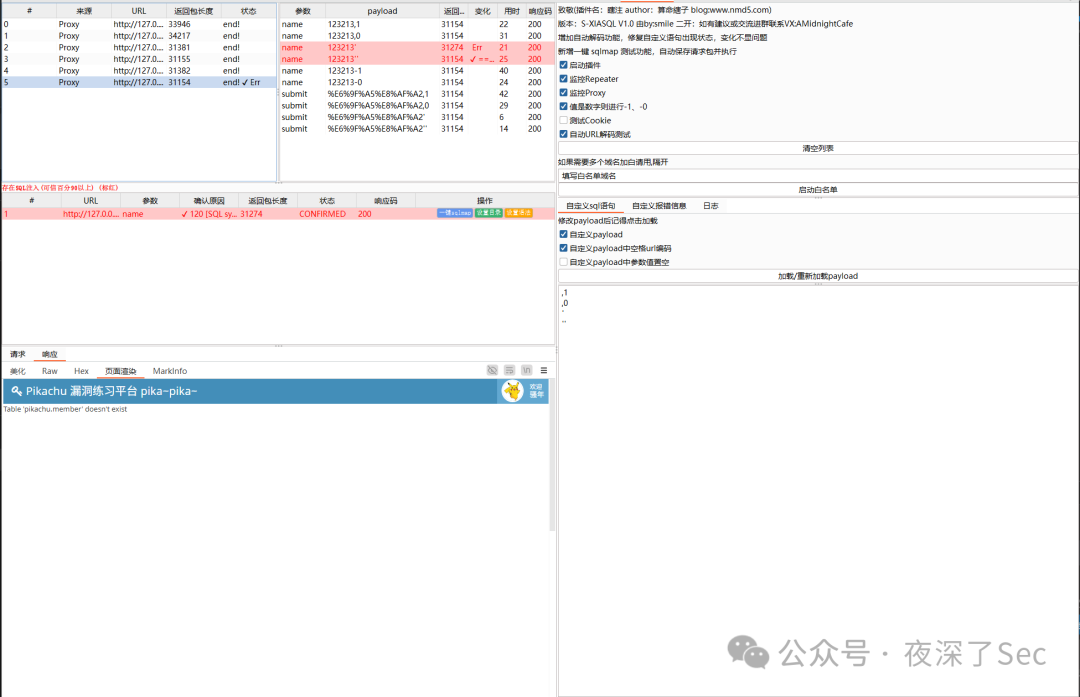The image size is (1080, 697).
Task: Click the blue 一键sqlmap button in 操作 column
Action: pos(455,213)
